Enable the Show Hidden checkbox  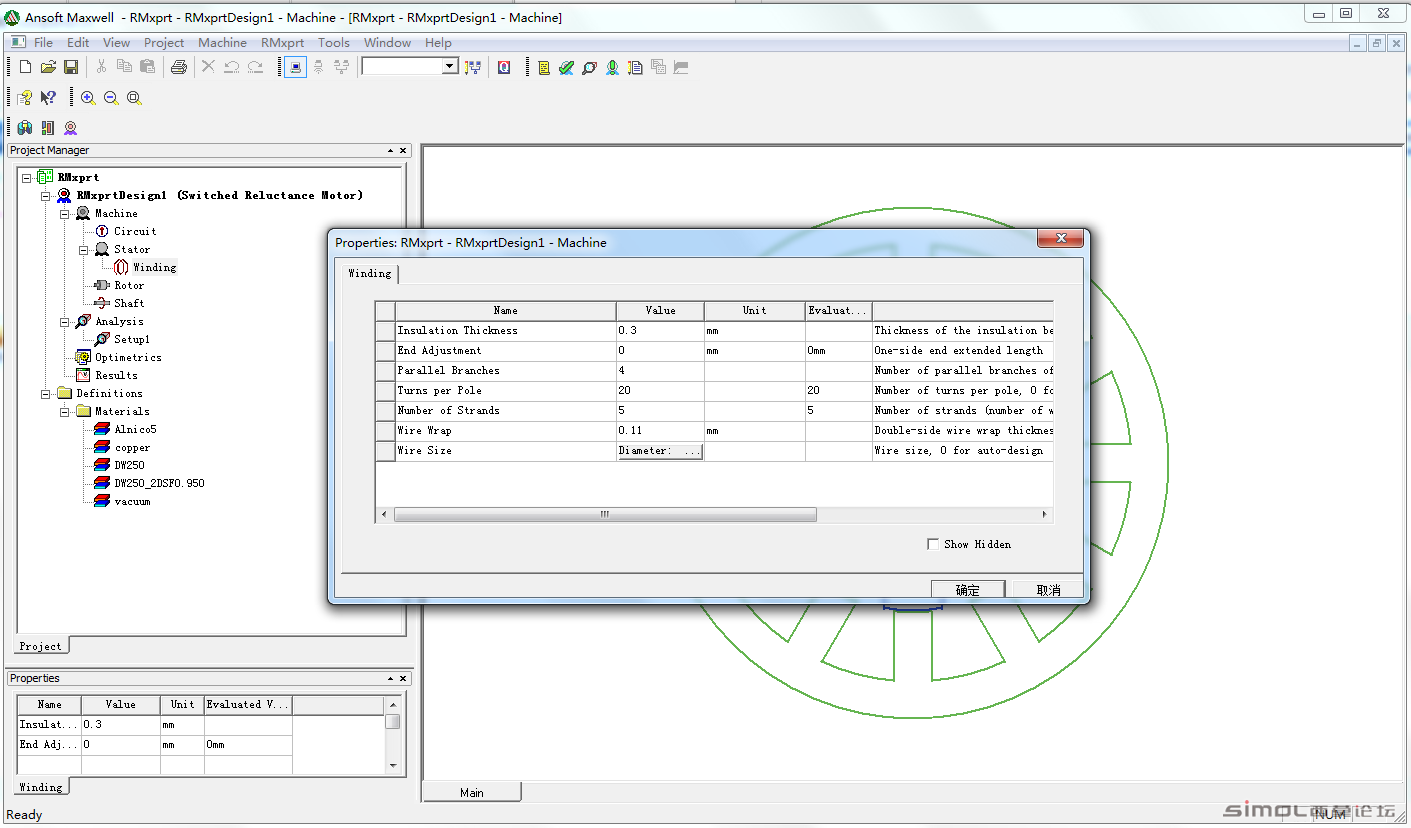pyautogui.click(x=933, y=544)
